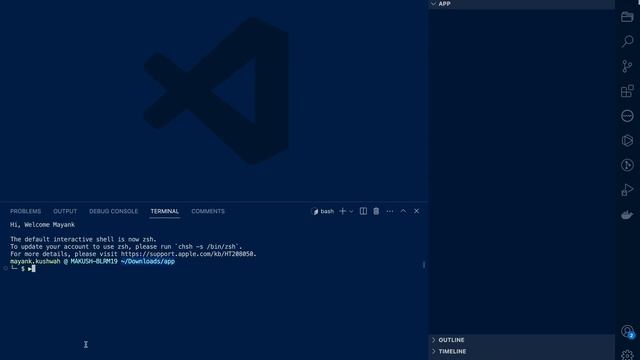This screenshot has height=360, width=640.
Task: Open the Explorer view in activity bar
Action: [627, 17]
